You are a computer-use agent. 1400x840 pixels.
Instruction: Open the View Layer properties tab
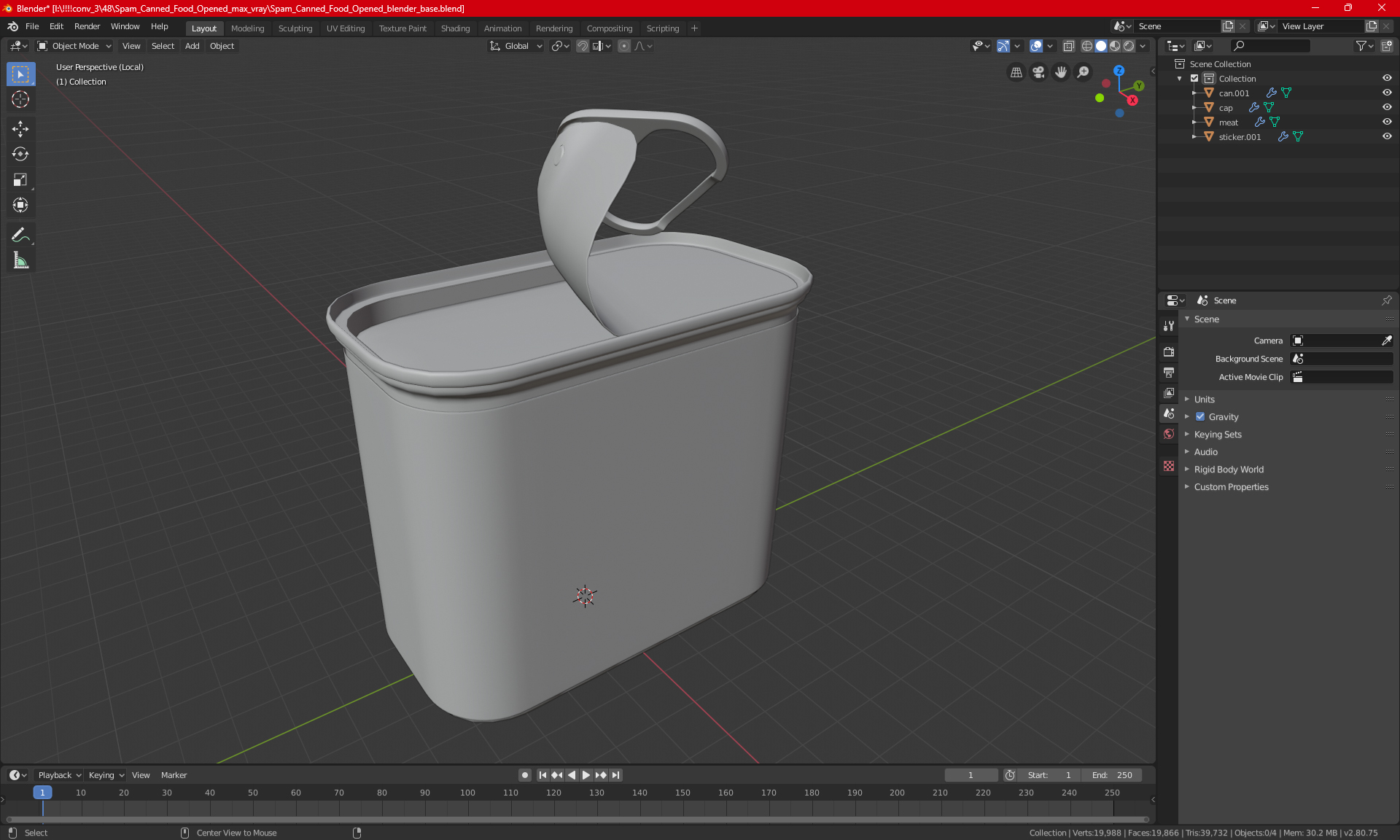(x=1169, y=393)
